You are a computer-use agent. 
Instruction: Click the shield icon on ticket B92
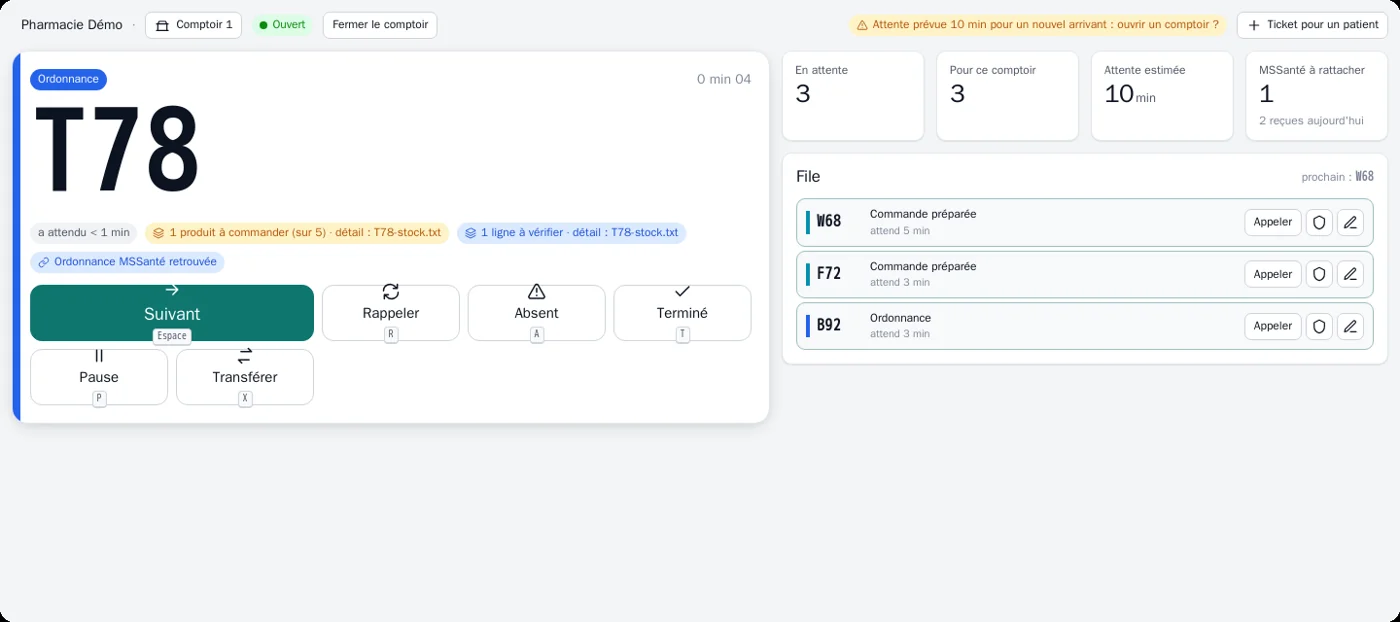pos(1319,326)
